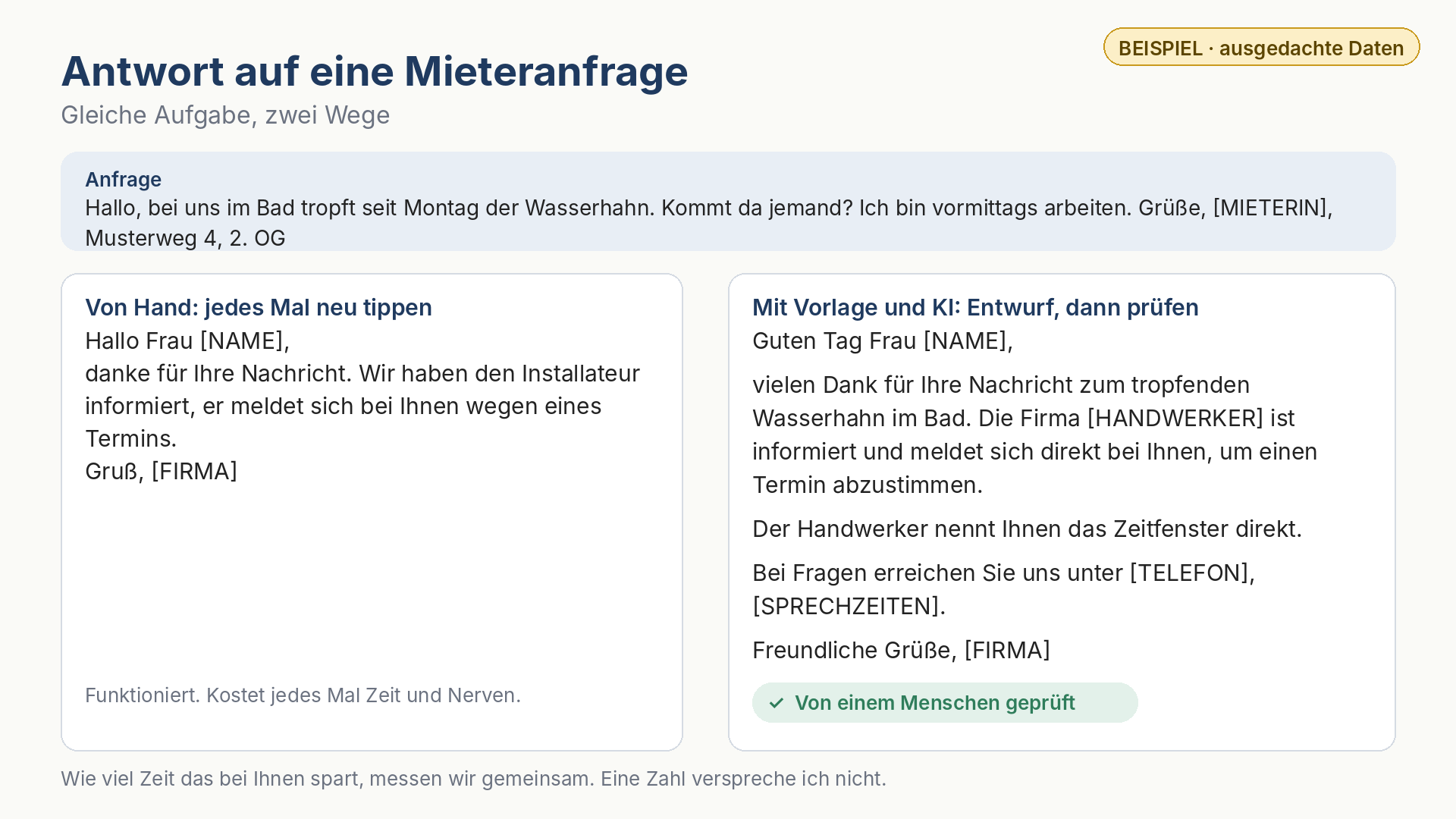Click the line 'Gruß, [FIRMA]'
The height and width of the screenshot is (819, 1456).
(x=161, y=472)
